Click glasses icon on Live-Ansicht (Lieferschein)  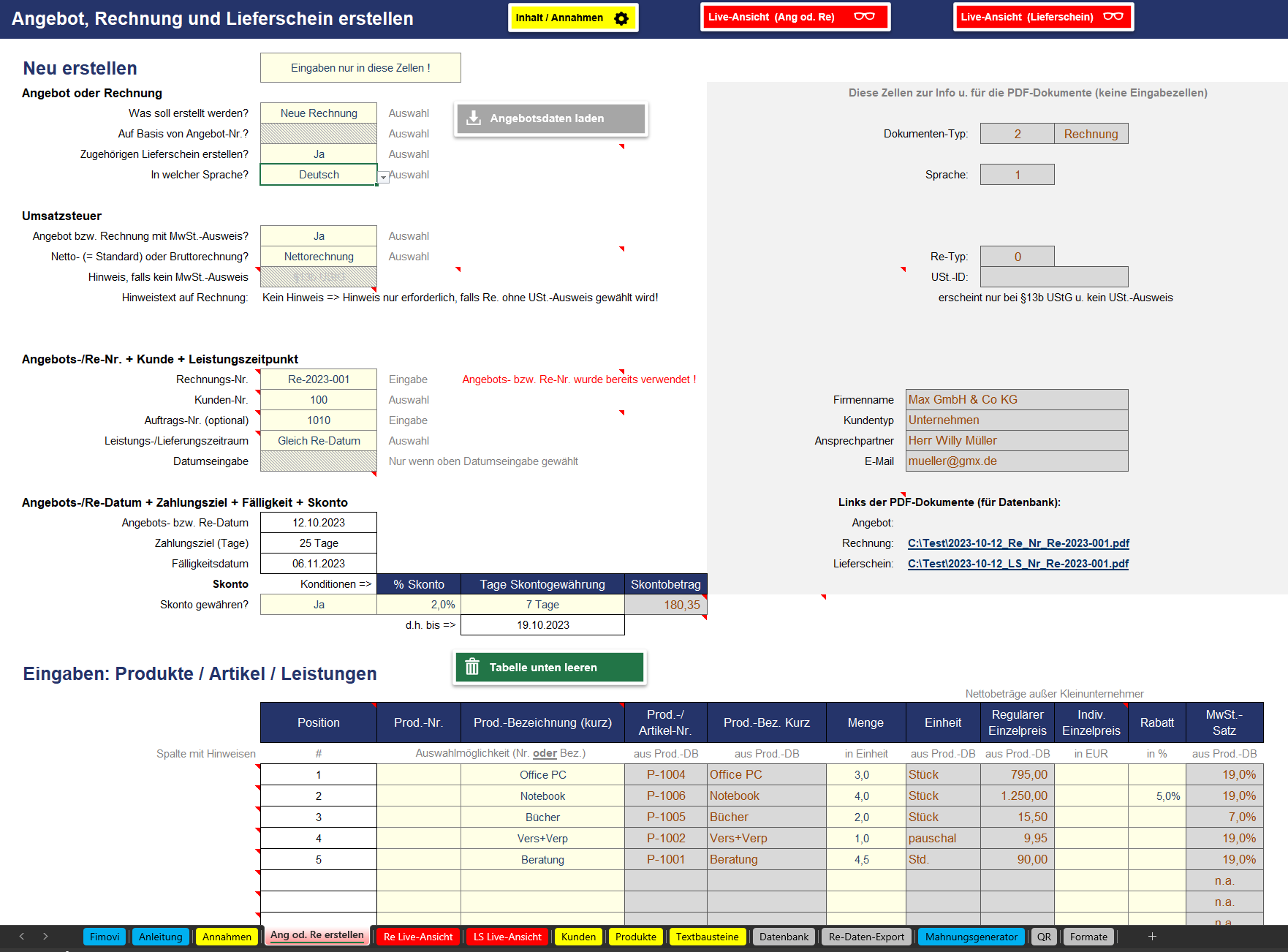pyautogui.click(x=1113, y=17)
